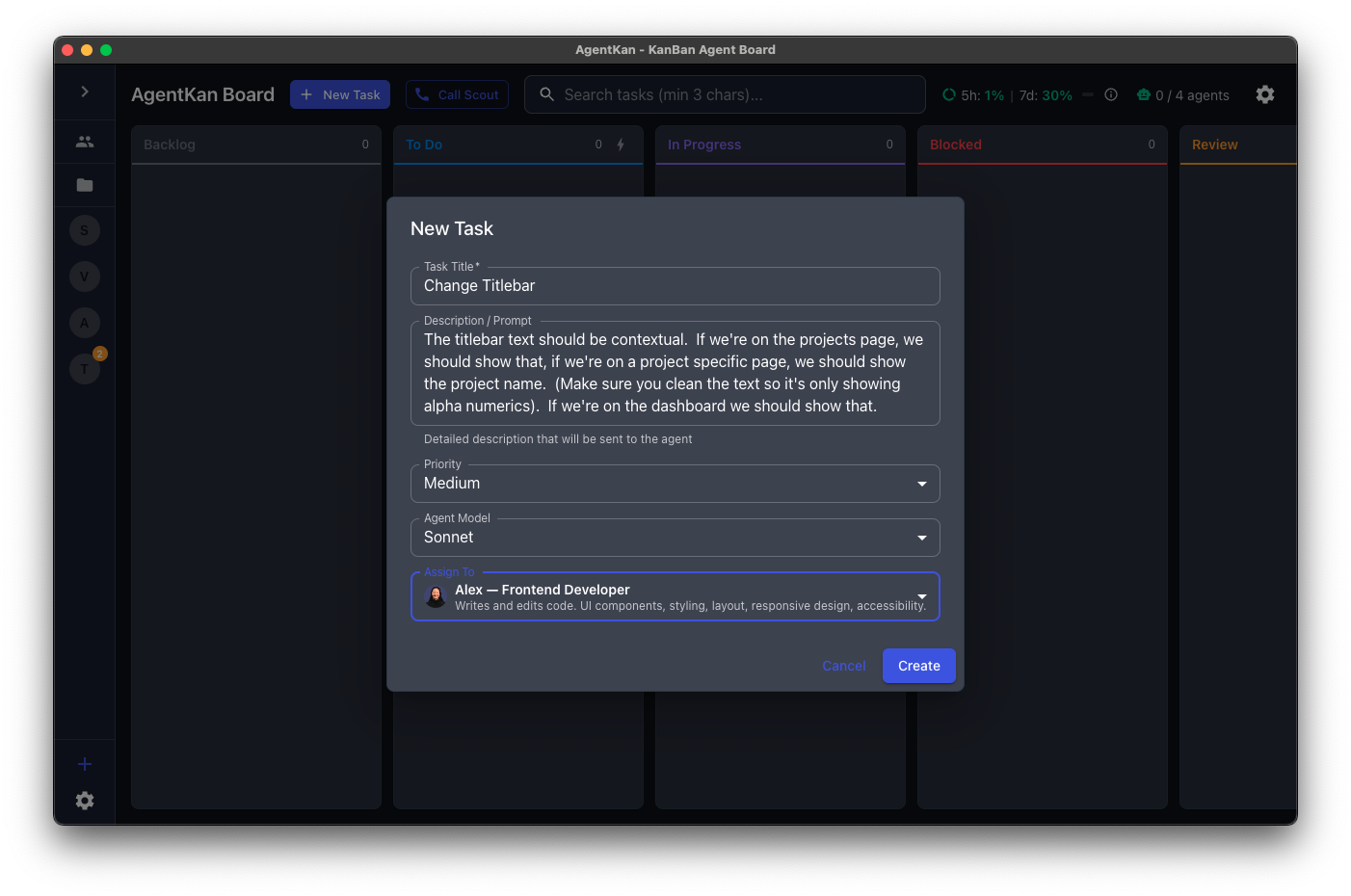This screenshot has height=896, width=1351.
Task: Expand the sidebar using the chevron arrow
Action: click(84, 92)
